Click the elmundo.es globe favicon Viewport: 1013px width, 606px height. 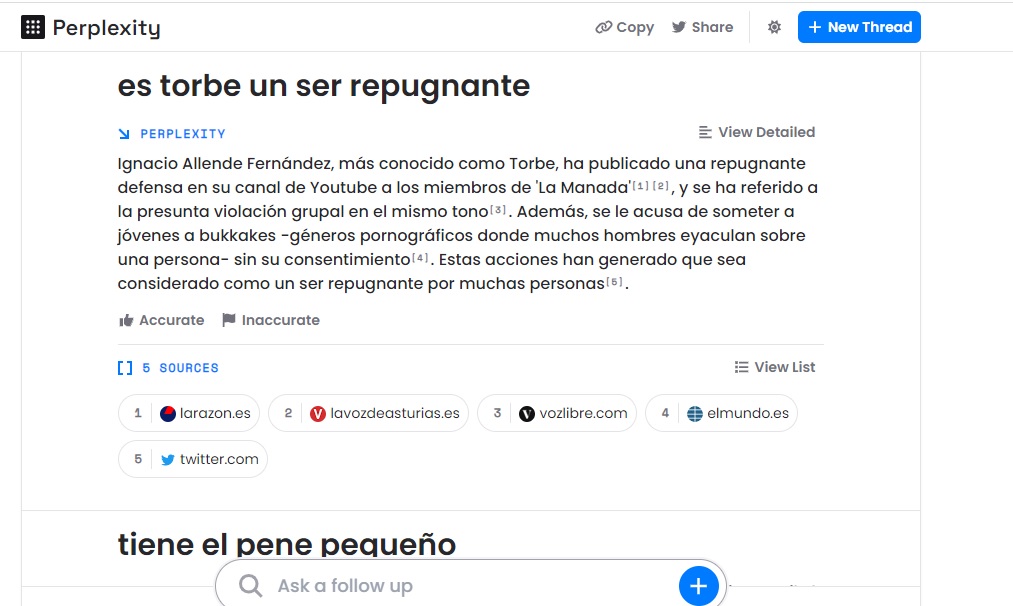694,413
